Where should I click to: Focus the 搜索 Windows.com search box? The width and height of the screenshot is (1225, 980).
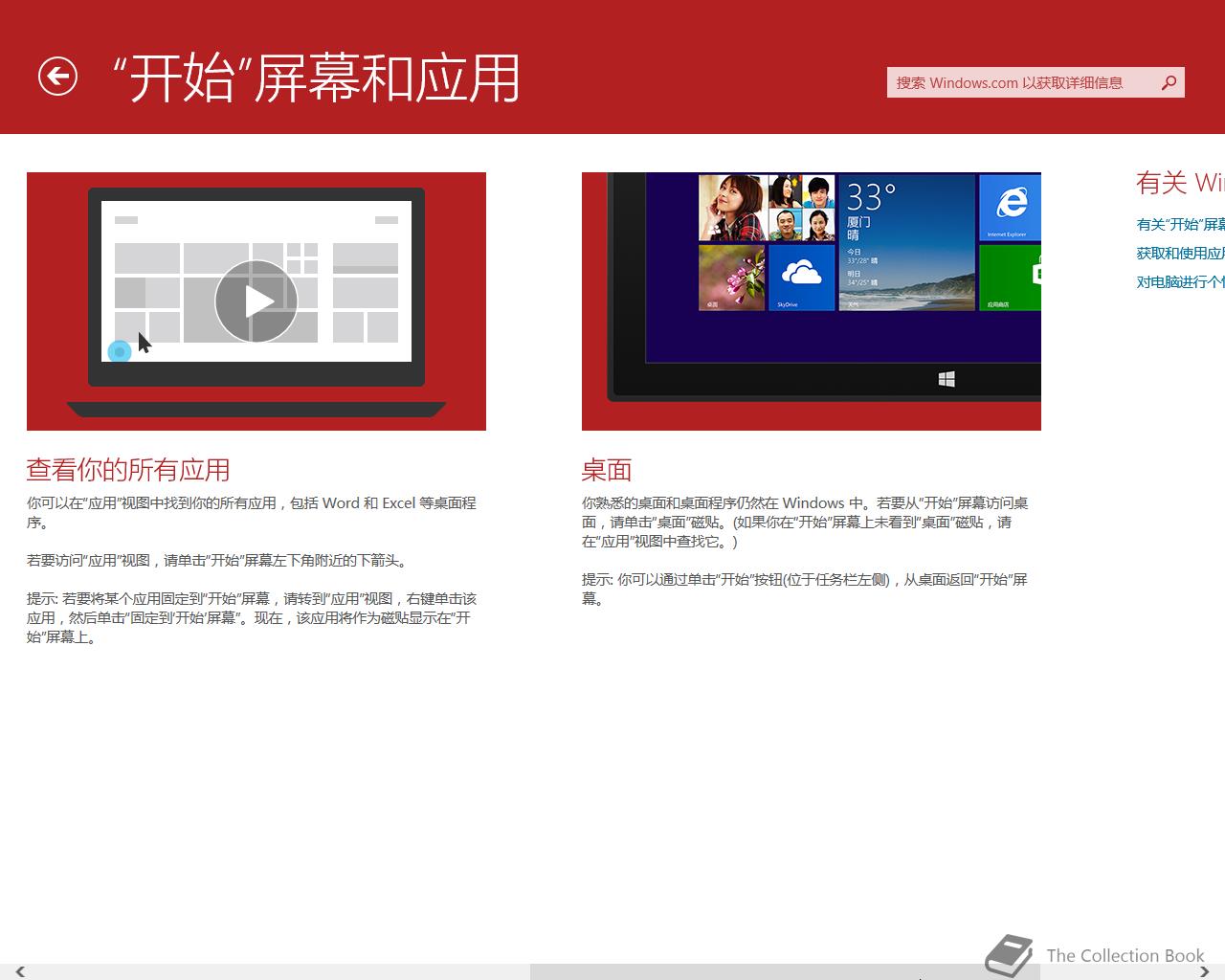(x=1036, y=82)
